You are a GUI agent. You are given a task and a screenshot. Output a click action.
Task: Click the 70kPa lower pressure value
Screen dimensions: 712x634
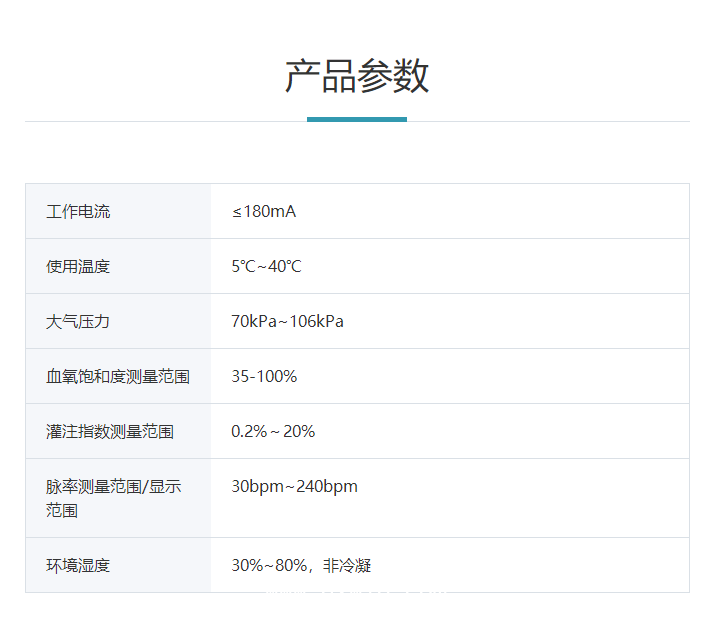(252, 322)
